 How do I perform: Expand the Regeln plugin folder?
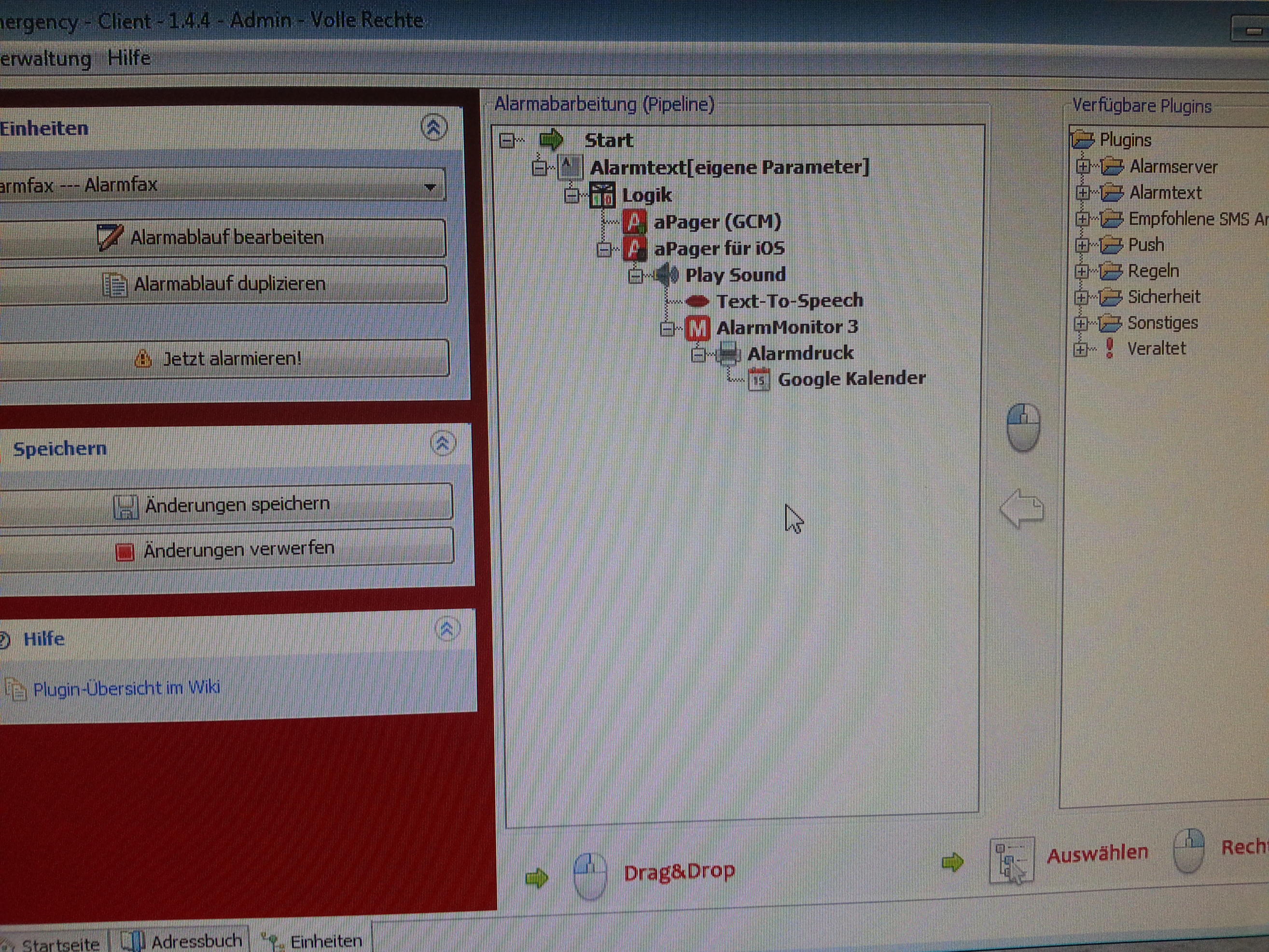click(1081, 271)
